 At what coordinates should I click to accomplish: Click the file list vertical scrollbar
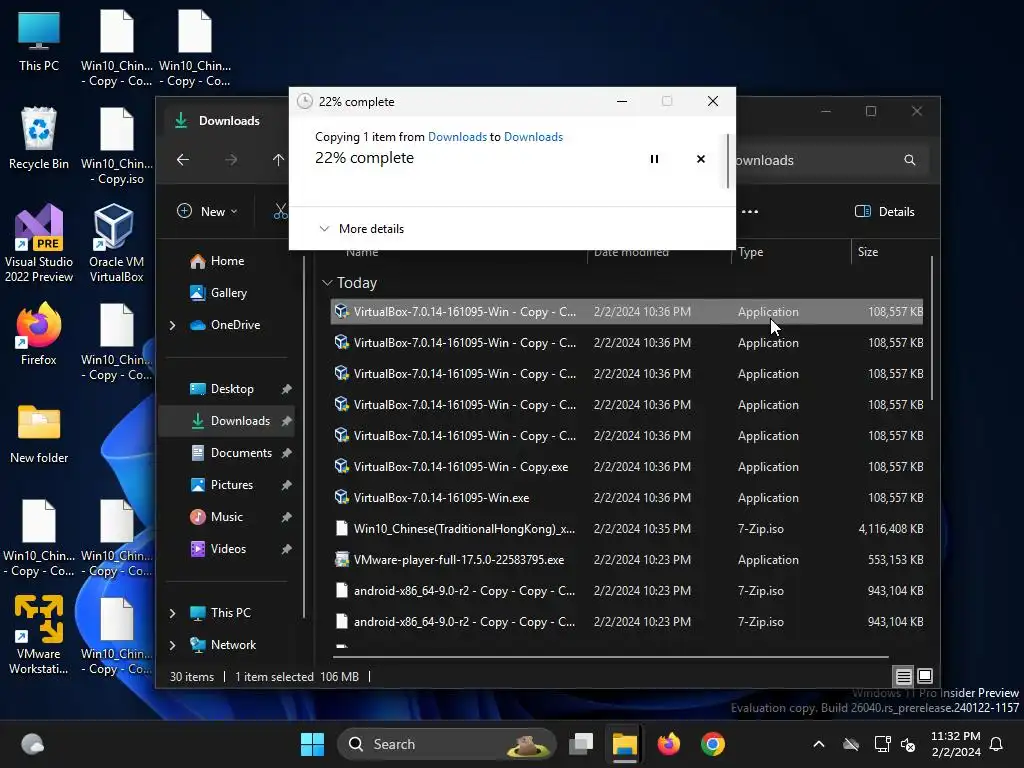(x=931, y=328)
